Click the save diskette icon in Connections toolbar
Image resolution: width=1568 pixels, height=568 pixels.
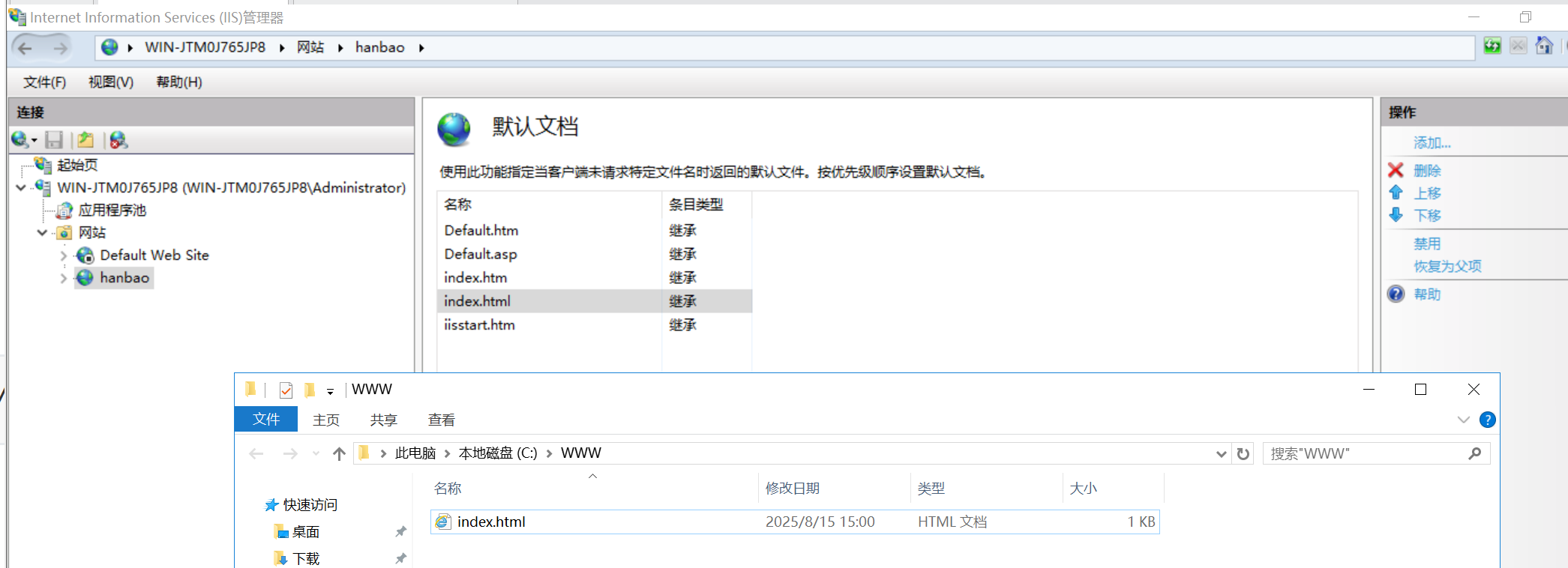pyautogui.click(x=54, y=139)
